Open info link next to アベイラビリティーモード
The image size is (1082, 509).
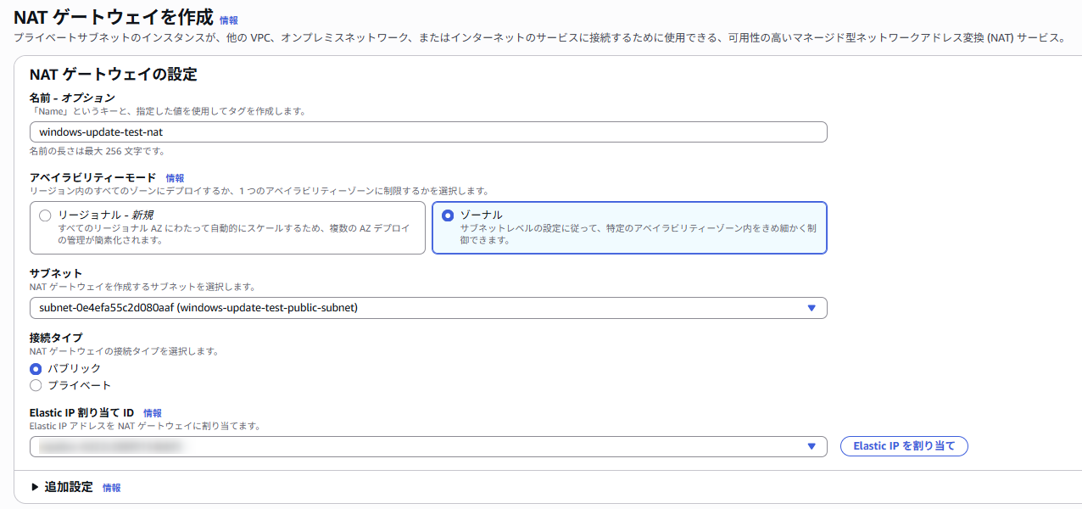click(x=175, y=178)
